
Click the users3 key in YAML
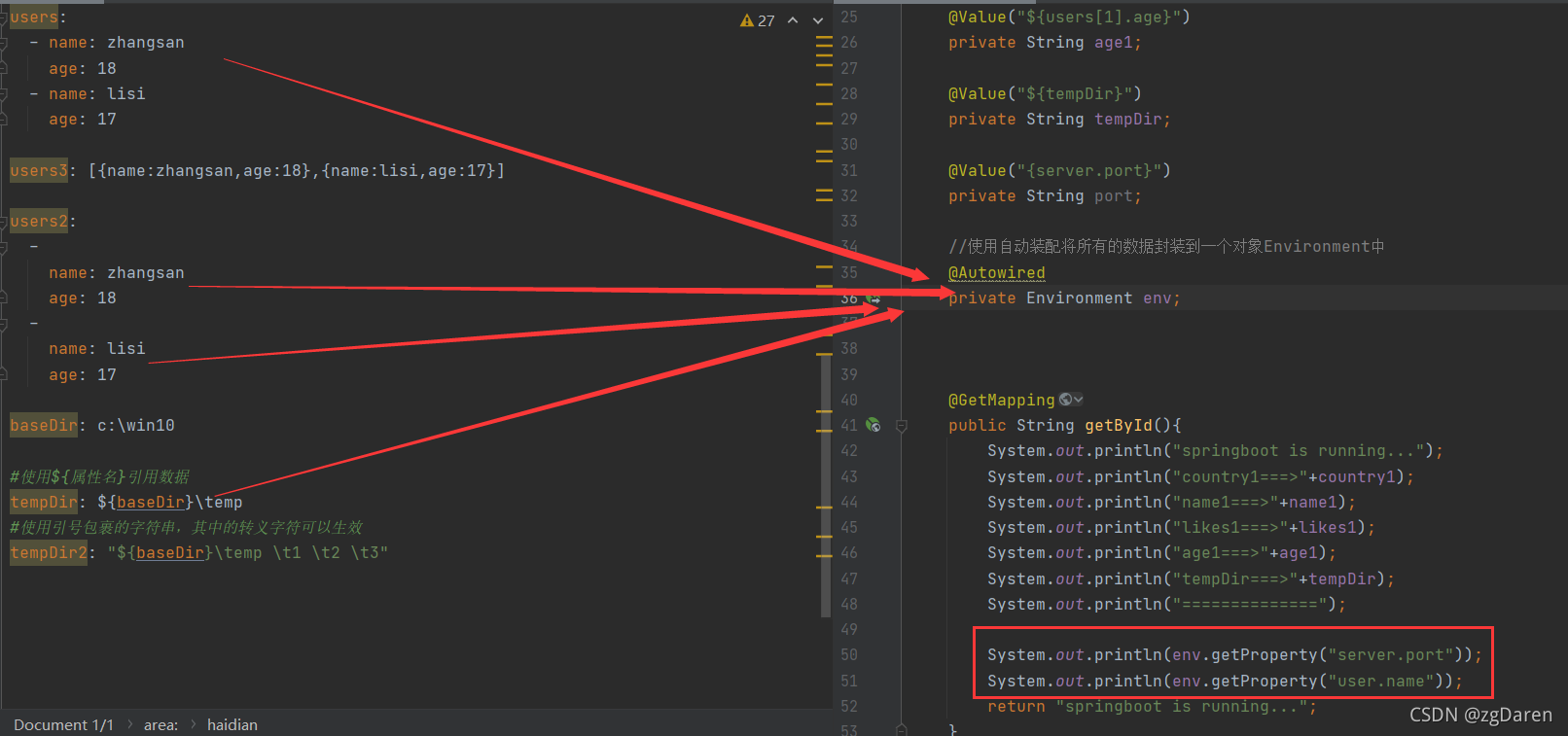point(39,170)
